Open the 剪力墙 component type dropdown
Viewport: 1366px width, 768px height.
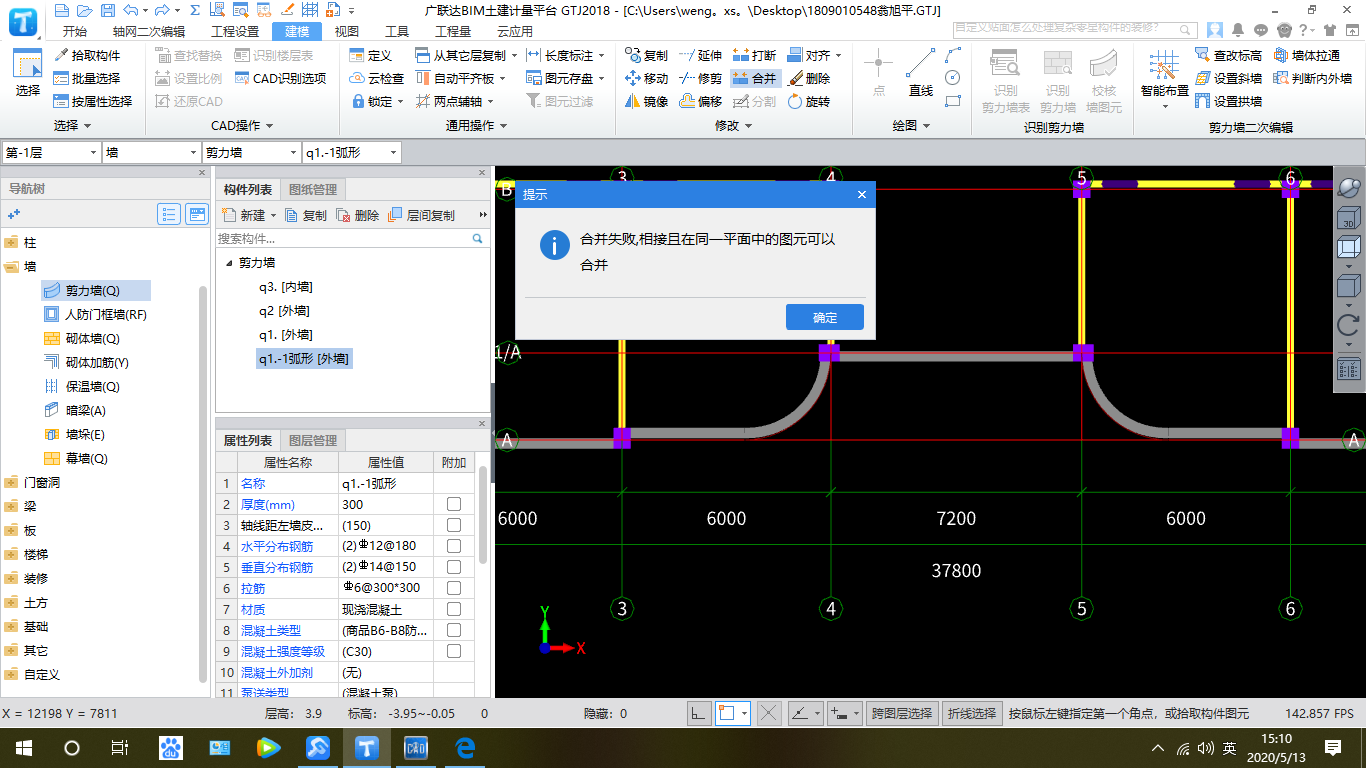251,152
